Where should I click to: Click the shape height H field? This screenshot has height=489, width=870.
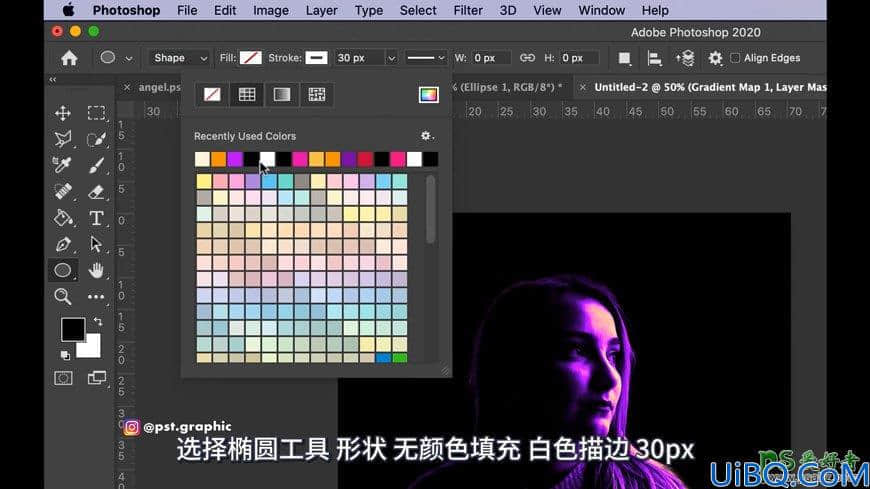pos(579,58)
